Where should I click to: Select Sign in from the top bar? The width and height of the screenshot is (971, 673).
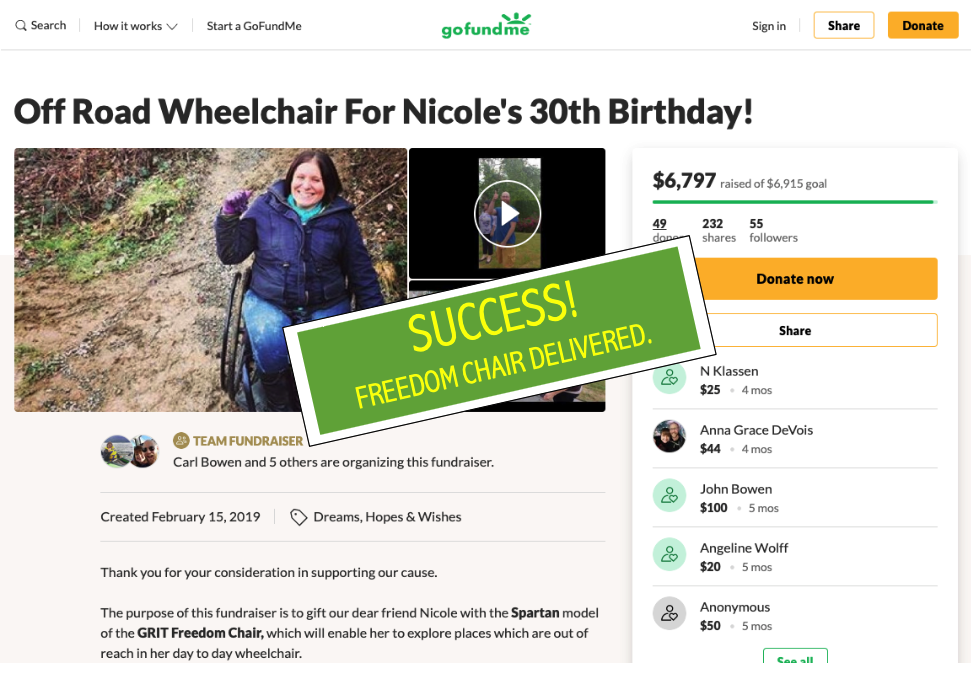click(x=768, y=25)
